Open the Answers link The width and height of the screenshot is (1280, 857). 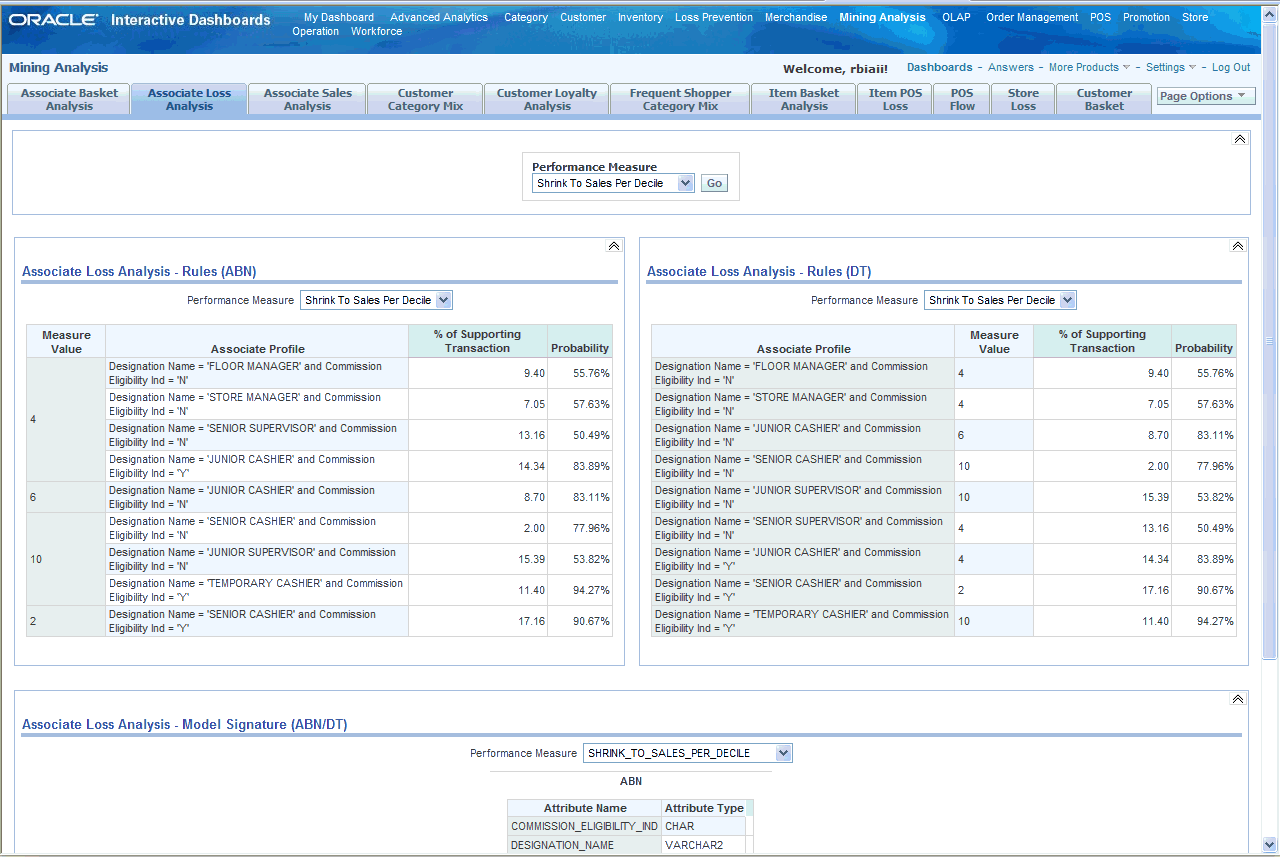coord(1011,68)
